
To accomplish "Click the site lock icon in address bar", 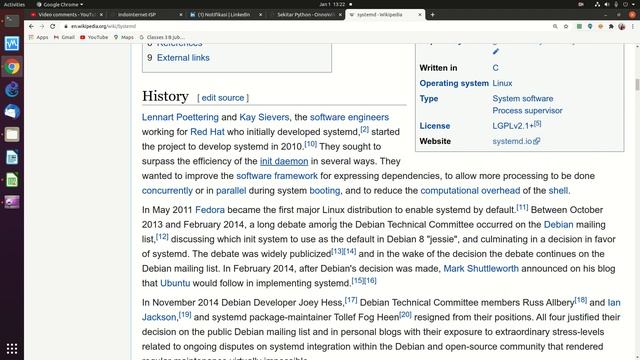I will [66, 26].
